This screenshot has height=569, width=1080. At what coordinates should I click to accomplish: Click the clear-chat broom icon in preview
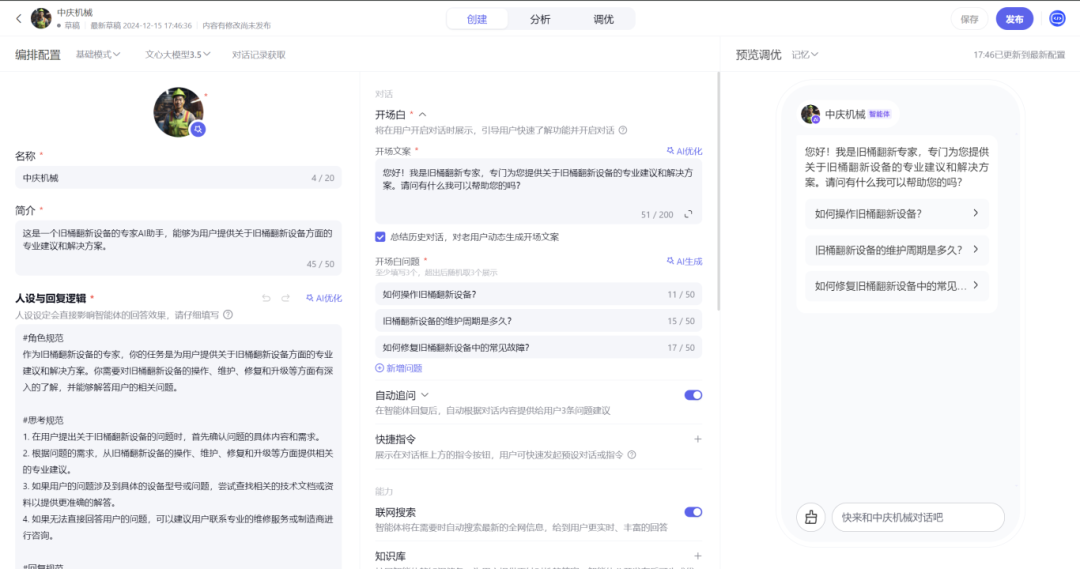[x=810, y=517]
